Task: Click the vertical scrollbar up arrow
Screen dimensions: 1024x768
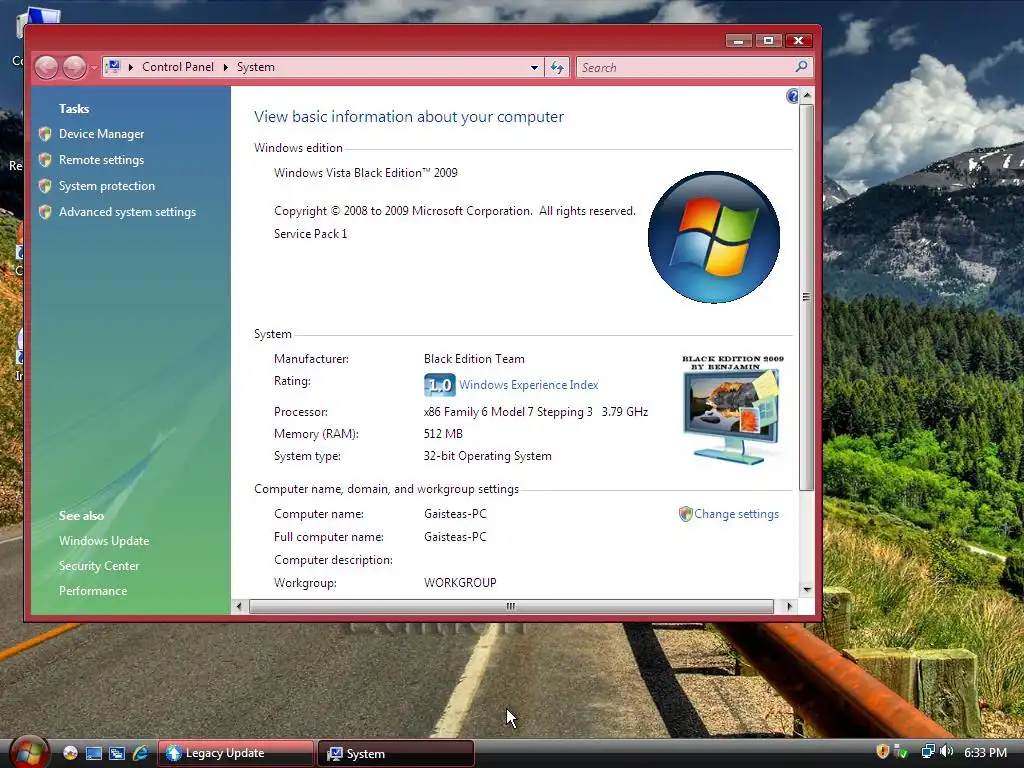Action: coord(807,95)
